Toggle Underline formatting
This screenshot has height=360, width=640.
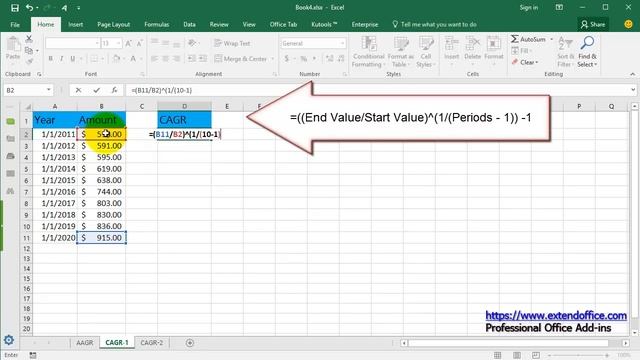[73, 59]
